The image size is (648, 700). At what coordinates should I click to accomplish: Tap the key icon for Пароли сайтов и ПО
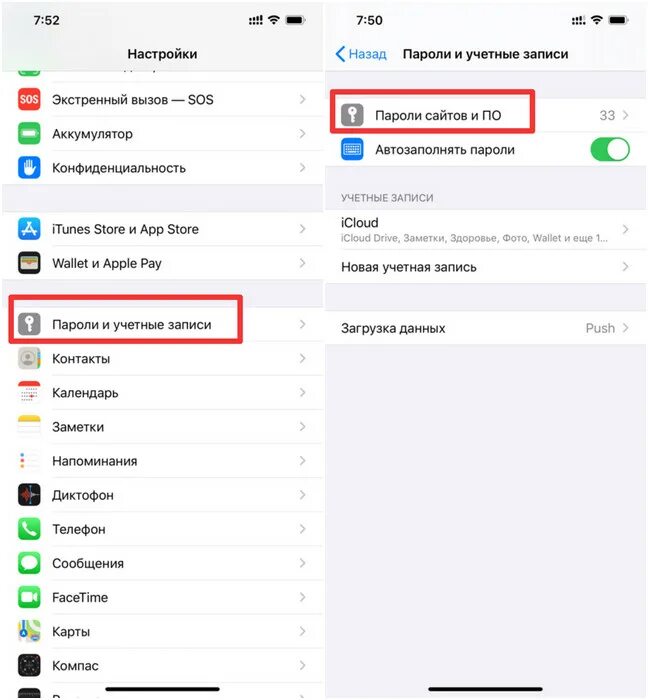352,115
